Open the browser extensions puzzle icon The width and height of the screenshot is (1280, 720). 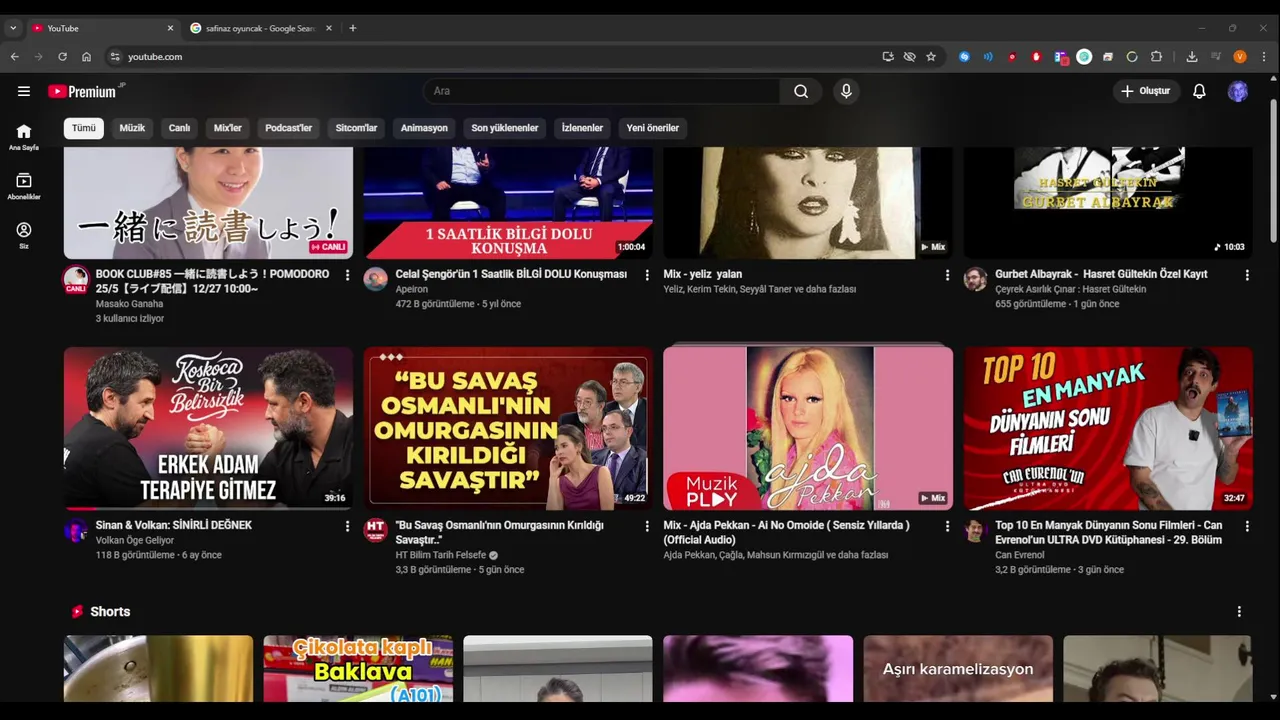tap(1157, 57)
